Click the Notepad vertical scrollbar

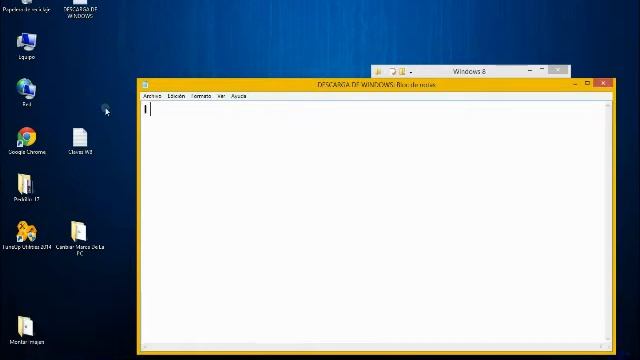pos(608,222)
